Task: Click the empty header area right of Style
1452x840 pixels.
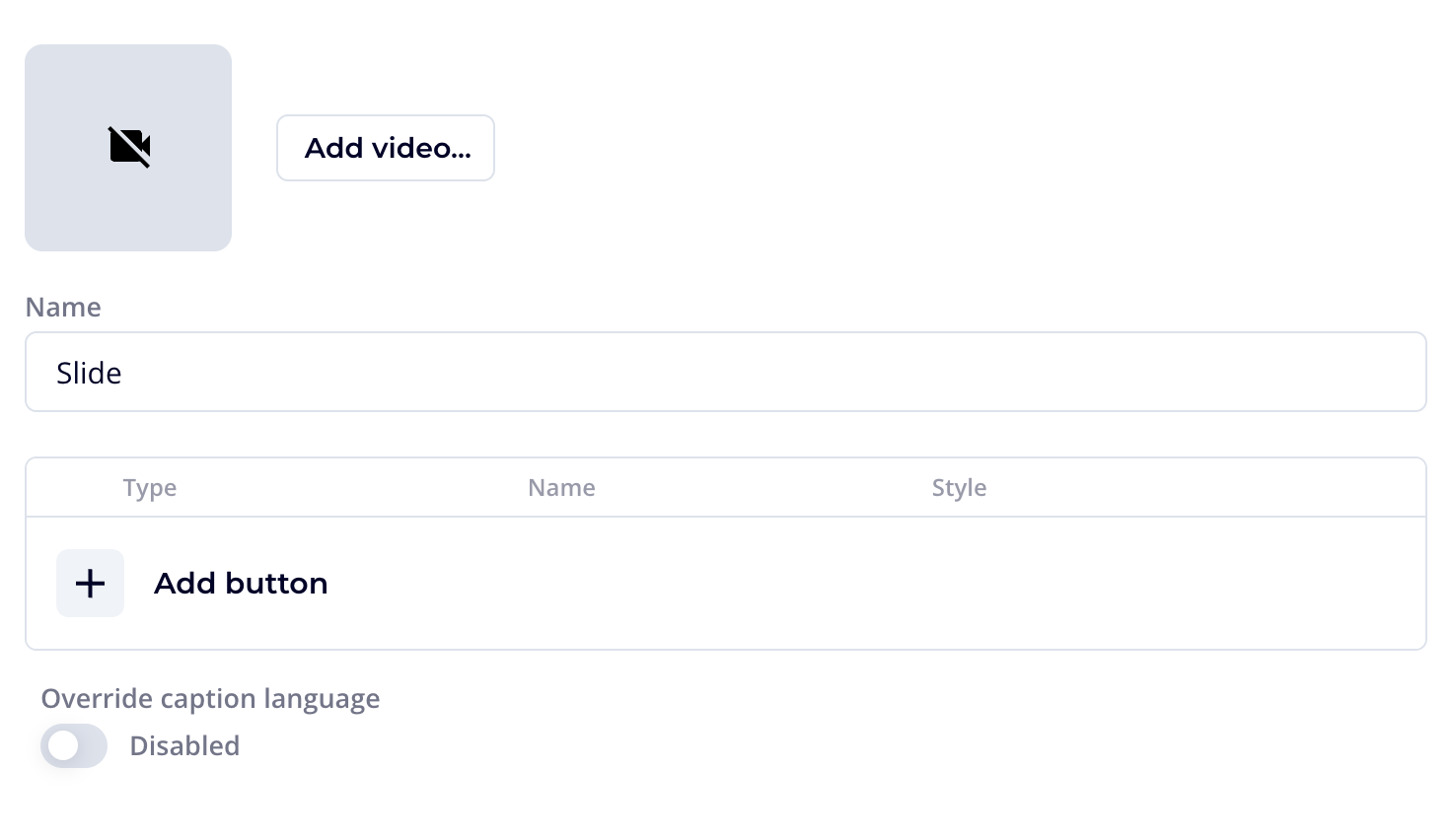Action: [x=1203, y=487]
